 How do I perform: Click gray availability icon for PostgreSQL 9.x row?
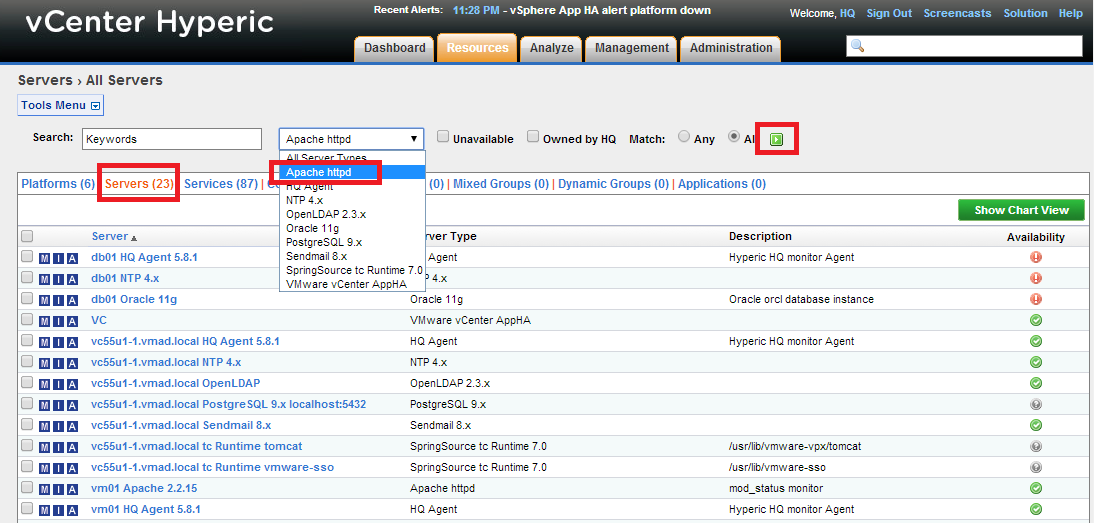[1035, 404]
